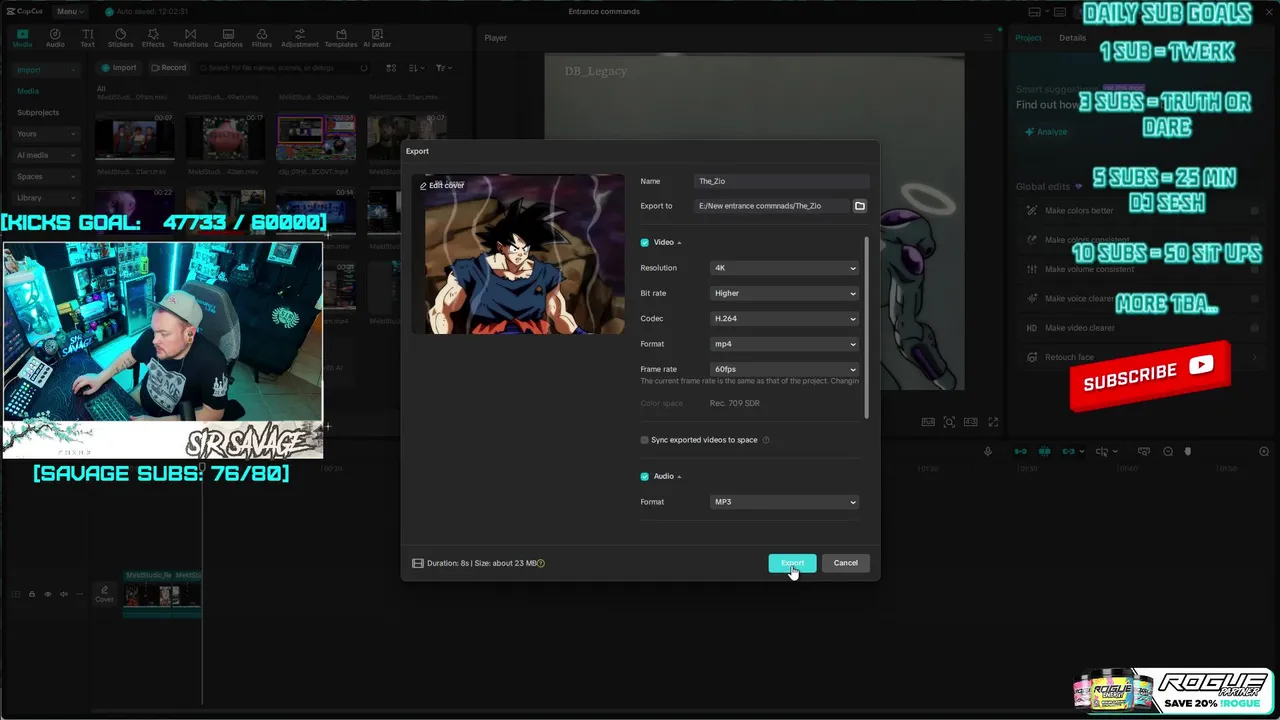This screenshot has width=1280, height=720.
Task: Collapse the Audio section arrow
Action: point(679,477)
